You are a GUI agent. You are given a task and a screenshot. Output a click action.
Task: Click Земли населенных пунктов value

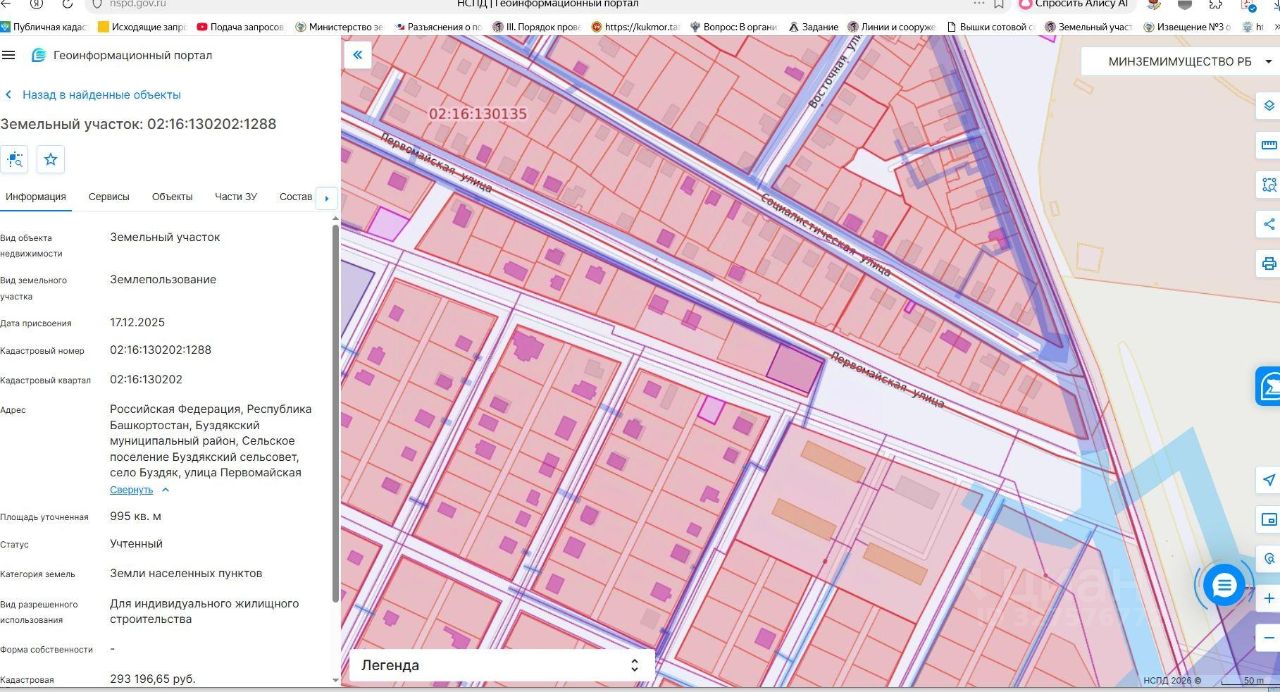(x=186, y=573)
